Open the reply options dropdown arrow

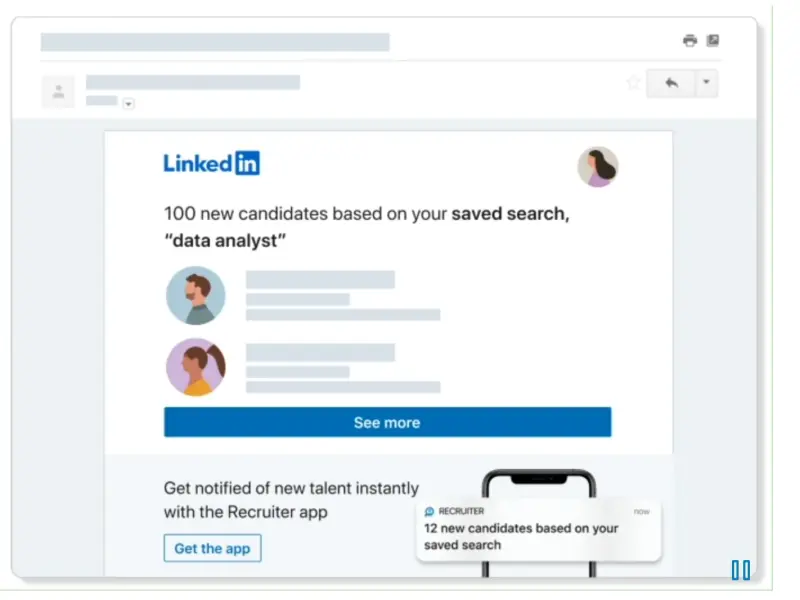[706, 84]
